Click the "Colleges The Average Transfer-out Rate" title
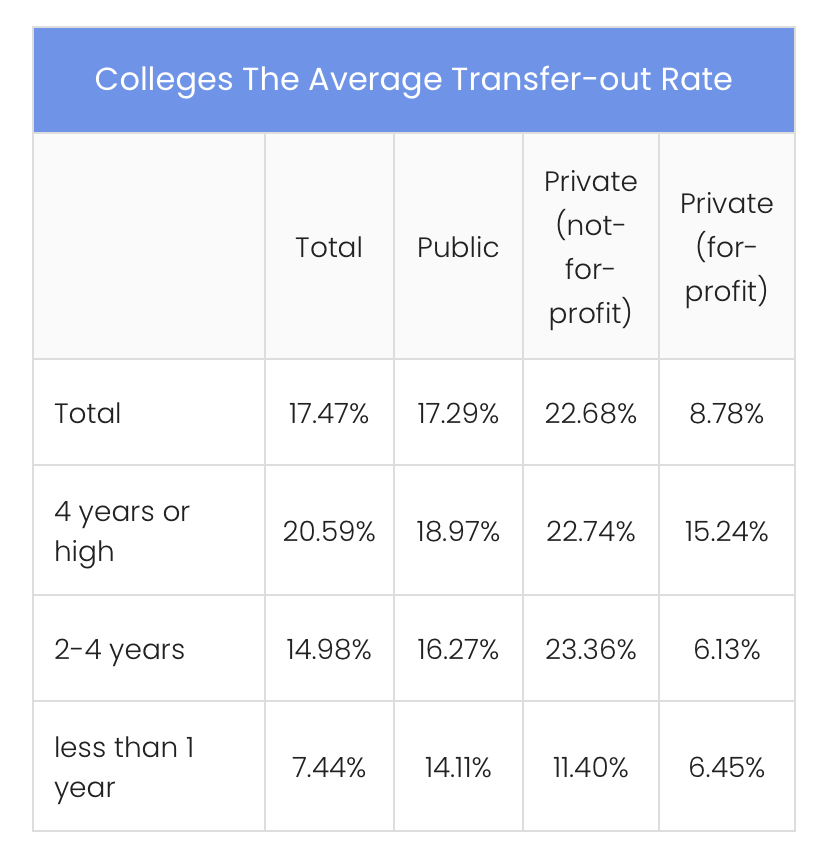The image size is (828, 849). click(413, 80)
